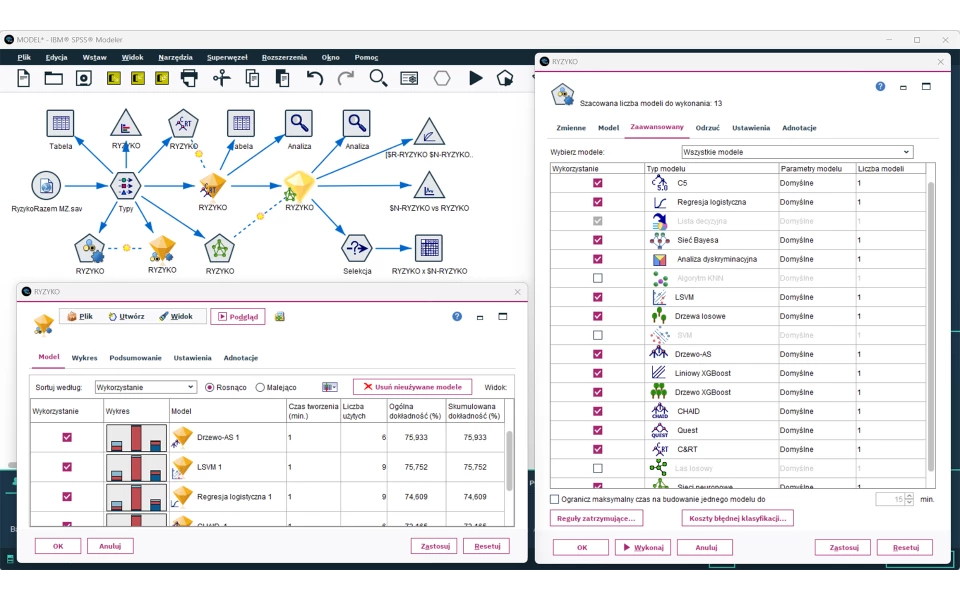
Task: Click the Wykonaj button
Action: [642, 547]
